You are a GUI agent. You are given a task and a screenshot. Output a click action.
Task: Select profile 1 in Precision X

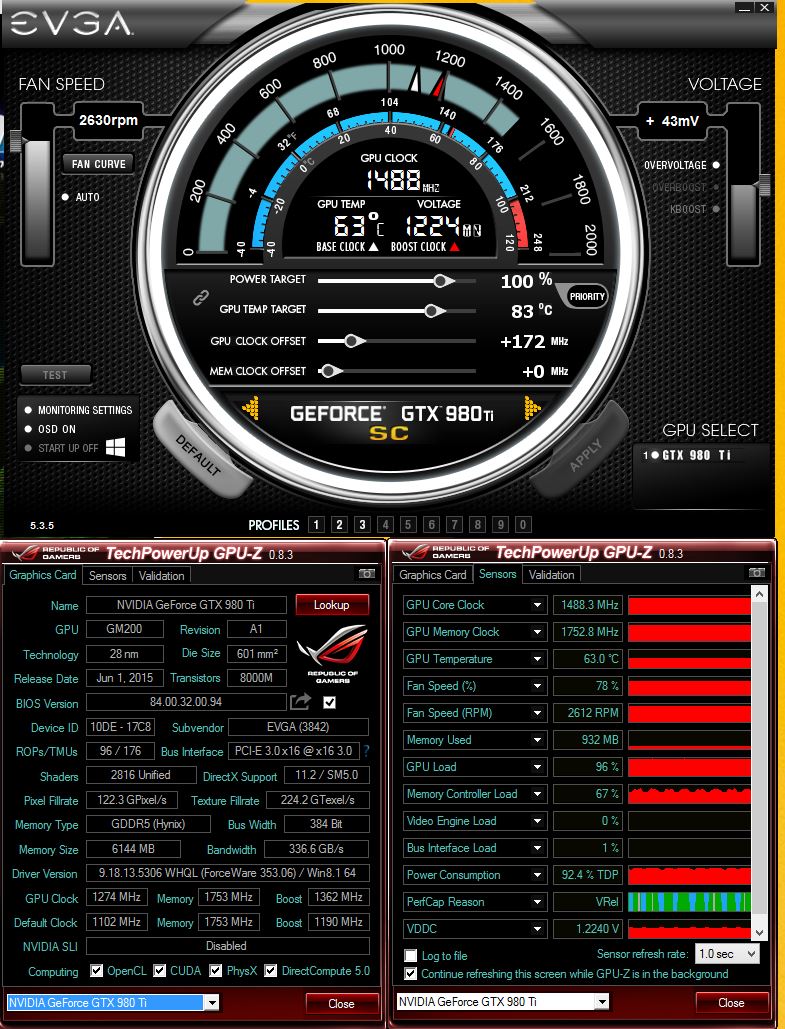pos(316,524)
